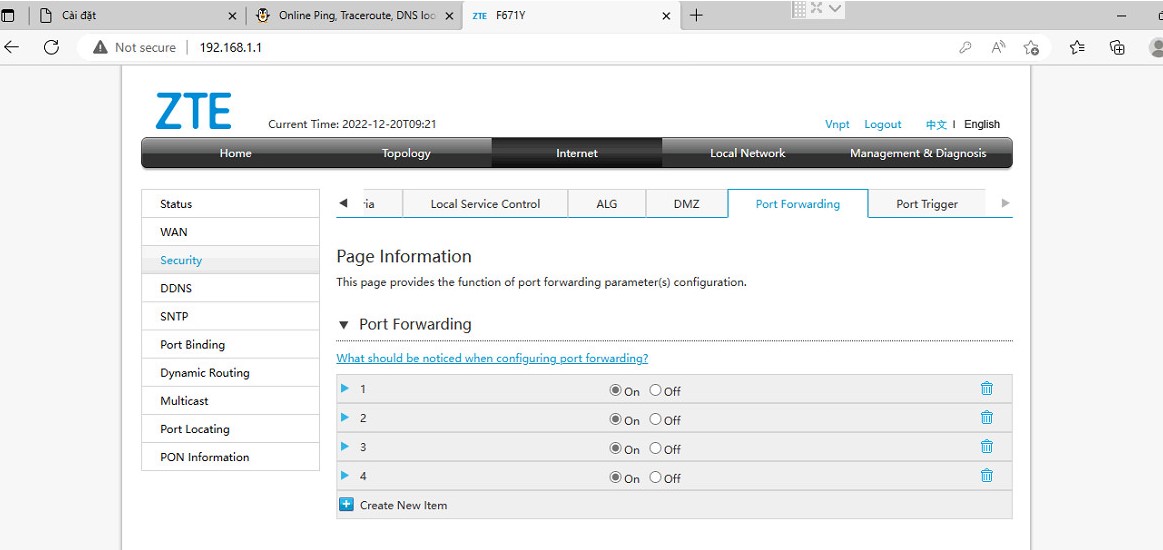
Task: Switch to the DMZ tab
Action: pyautogui.click(x=686, y=204)
